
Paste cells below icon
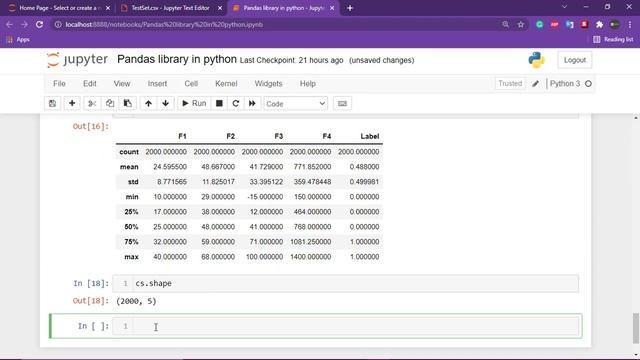click(x=128, y=104)
